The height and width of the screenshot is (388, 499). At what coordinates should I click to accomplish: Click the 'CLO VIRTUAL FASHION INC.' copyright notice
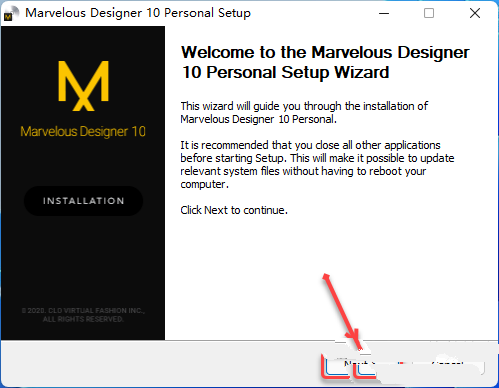coord(83,315)
